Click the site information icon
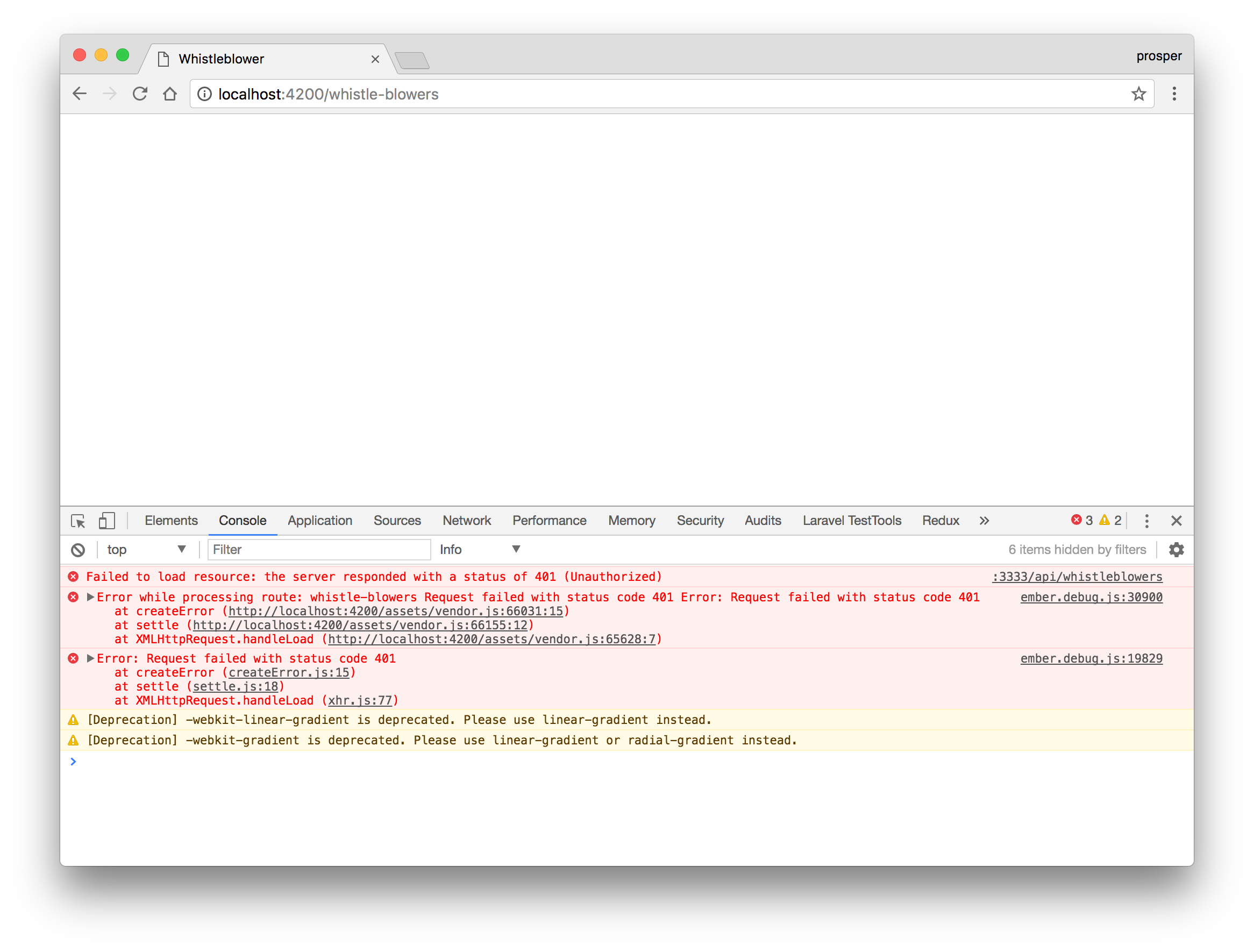The image size is (1254, 952). 205,94
